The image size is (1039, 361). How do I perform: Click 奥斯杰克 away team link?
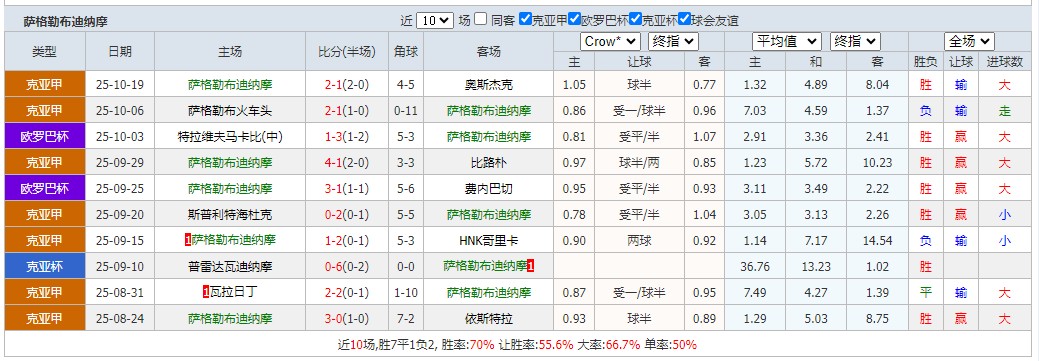tap(488, 85)
